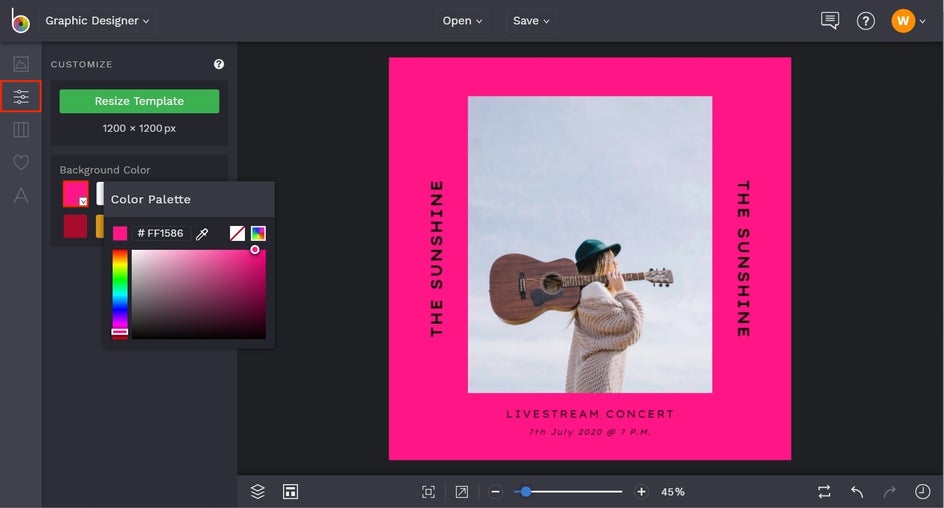Pick a color with the eyedropper tool
This screenshot has height=508, width=944.
pyautogui.click(x=202, y=234)
